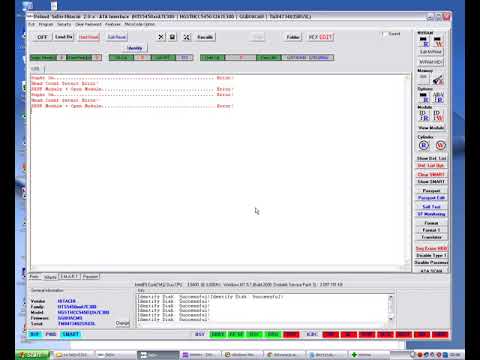Click the Folder button

click(x=293, y=37)
